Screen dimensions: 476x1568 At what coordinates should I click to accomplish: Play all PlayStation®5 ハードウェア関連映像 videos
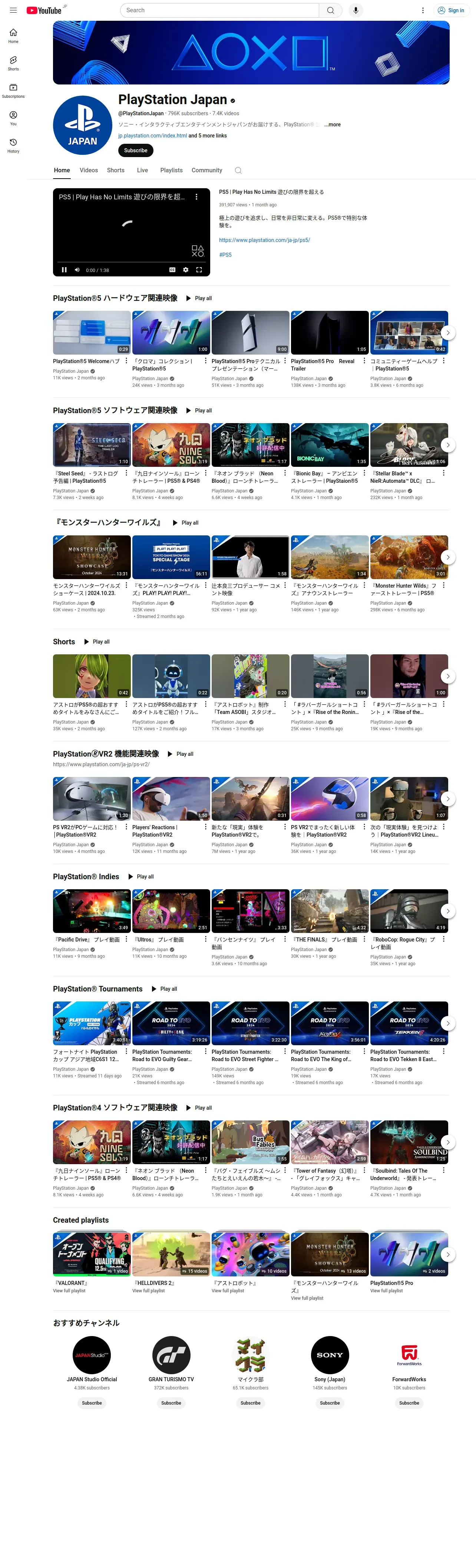click(199, 298)
